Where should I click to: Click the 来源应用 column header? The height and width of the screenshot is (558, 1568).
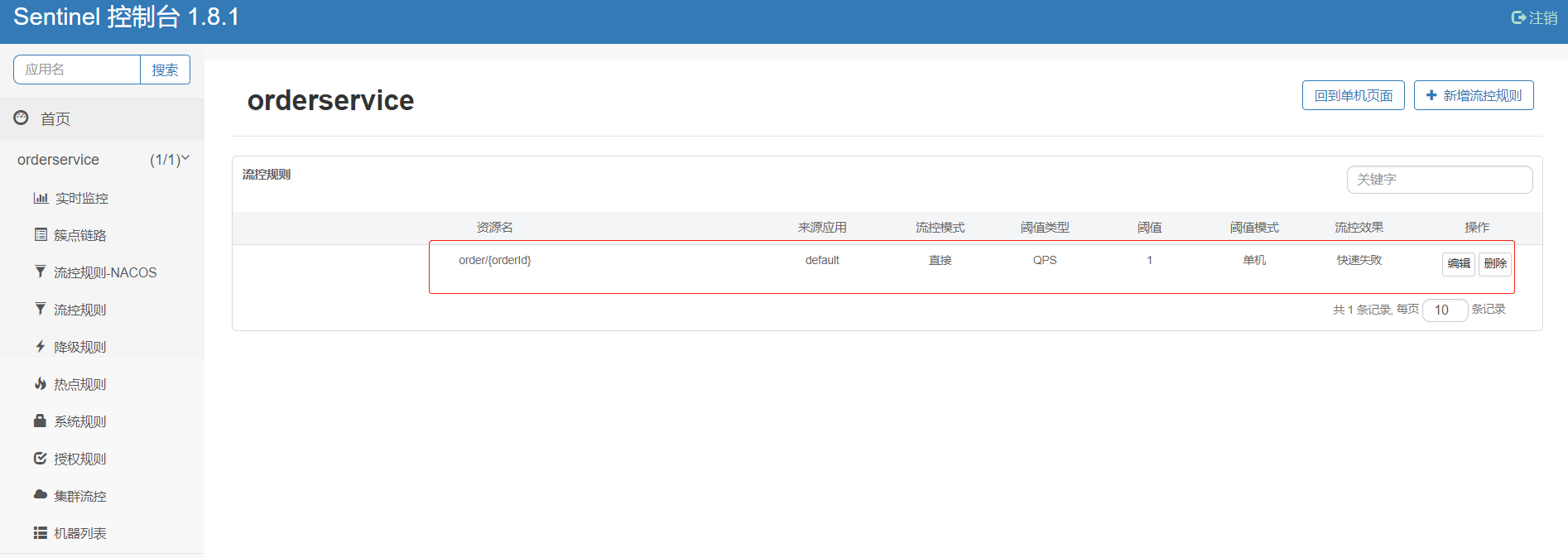point(822,227)
